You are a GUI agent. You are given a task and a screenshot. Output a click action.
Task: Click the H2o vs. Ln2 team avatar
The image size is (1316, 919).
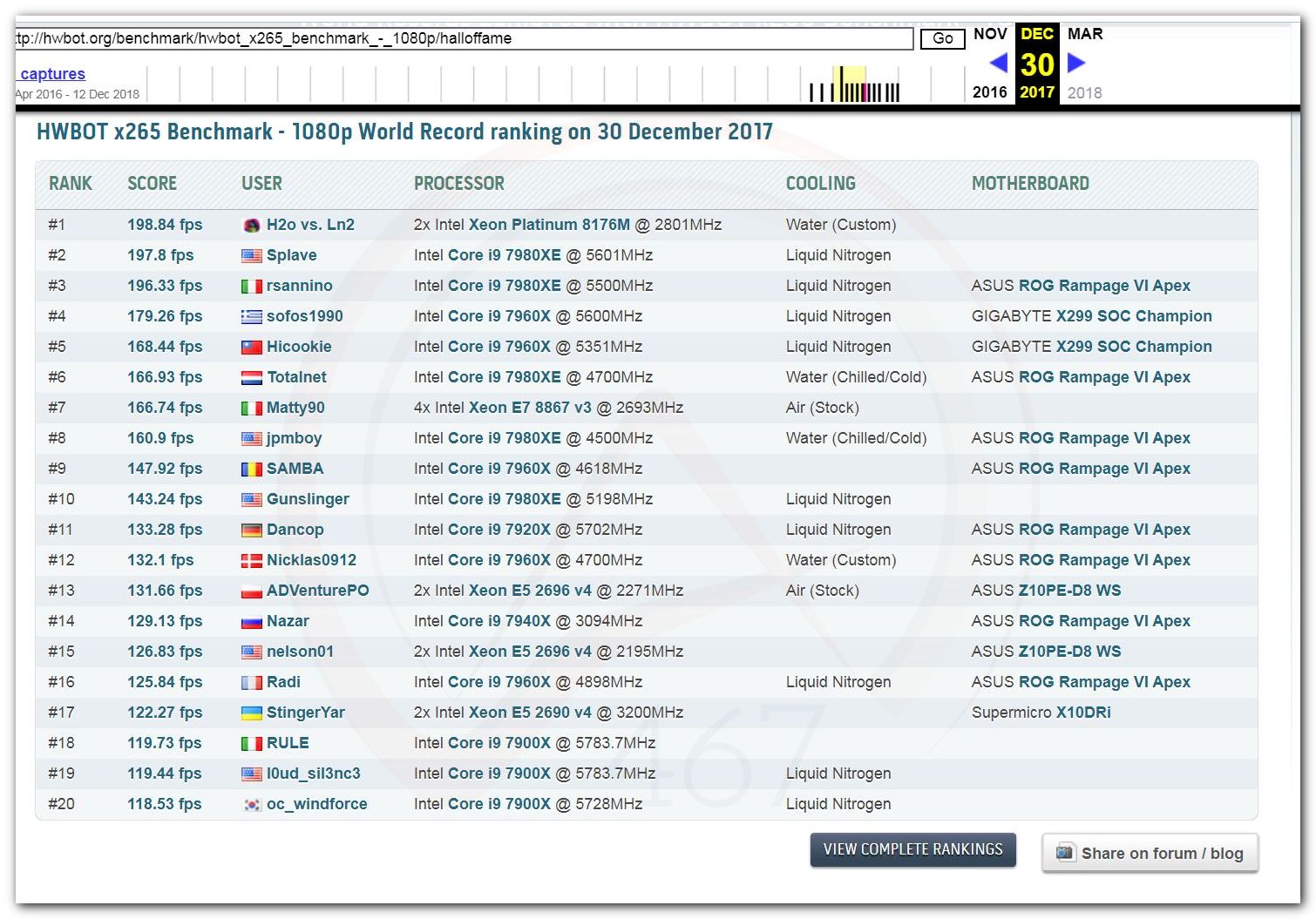click(x=251, y=226)
